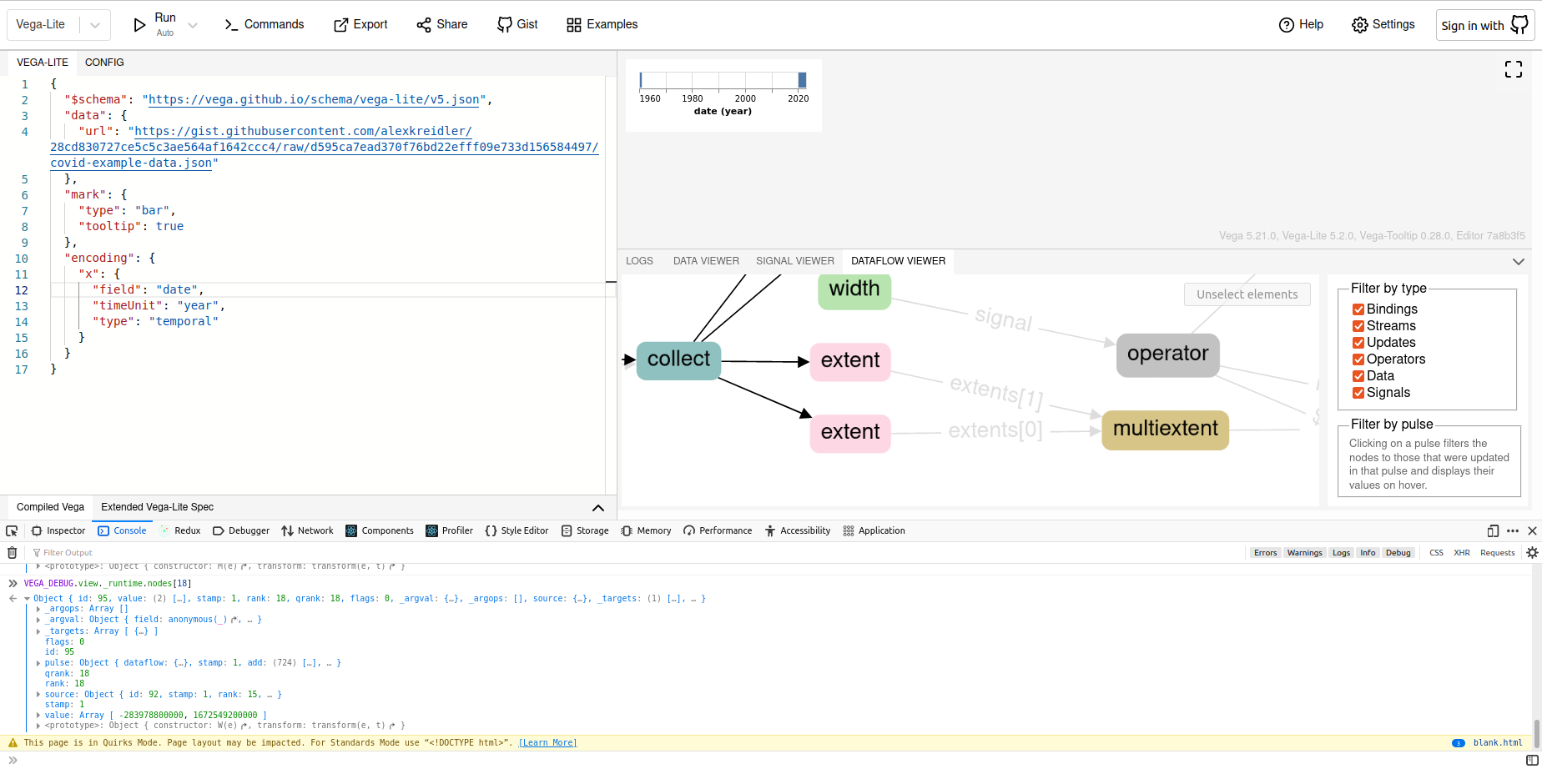1542x784 pixels.
Task: Uncheck the Operators filter checkbox
Action: pos(1358,359)
